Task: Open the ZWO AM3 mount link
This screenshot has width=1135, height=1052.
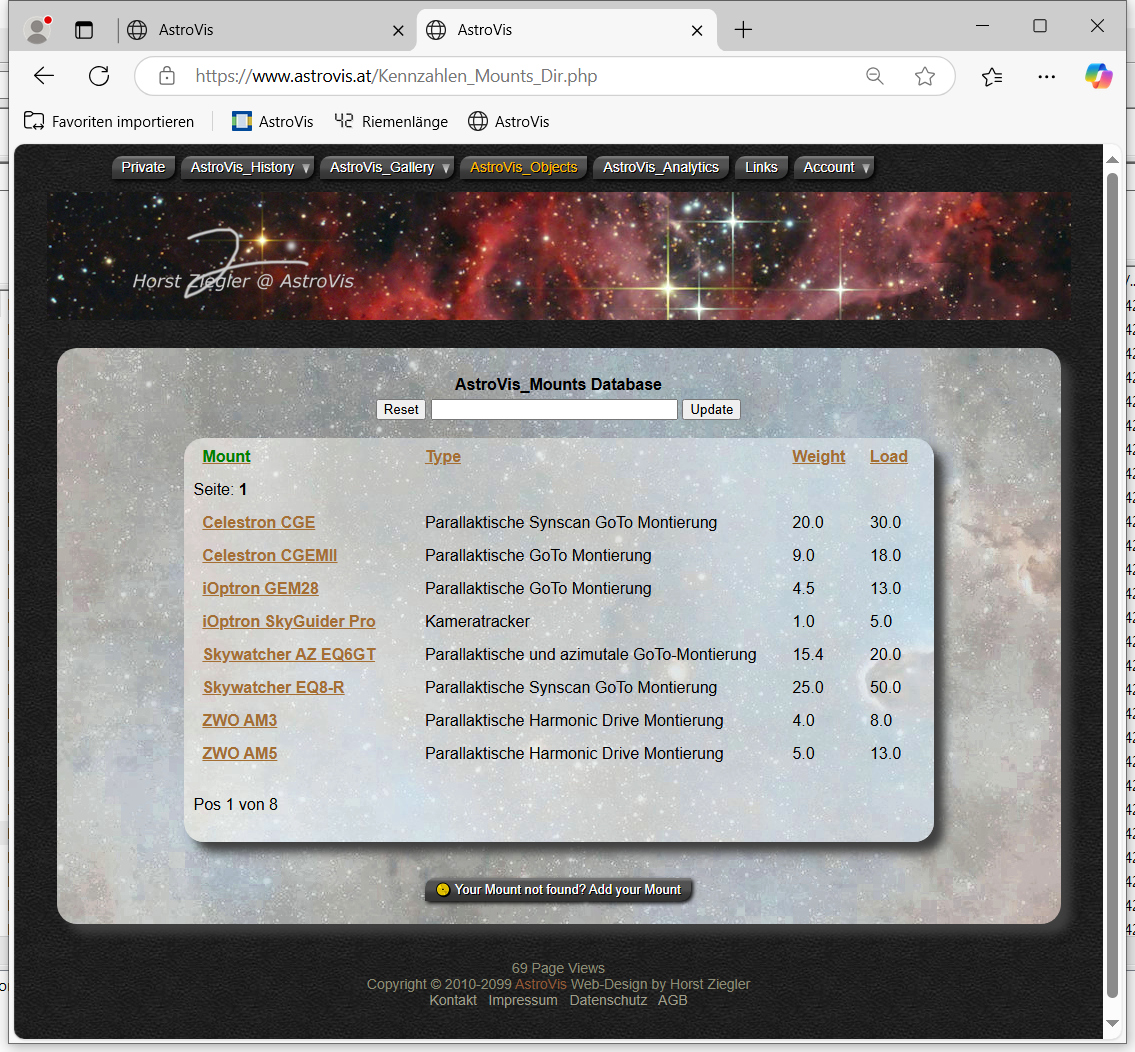Action: click(x=240, y=720)
